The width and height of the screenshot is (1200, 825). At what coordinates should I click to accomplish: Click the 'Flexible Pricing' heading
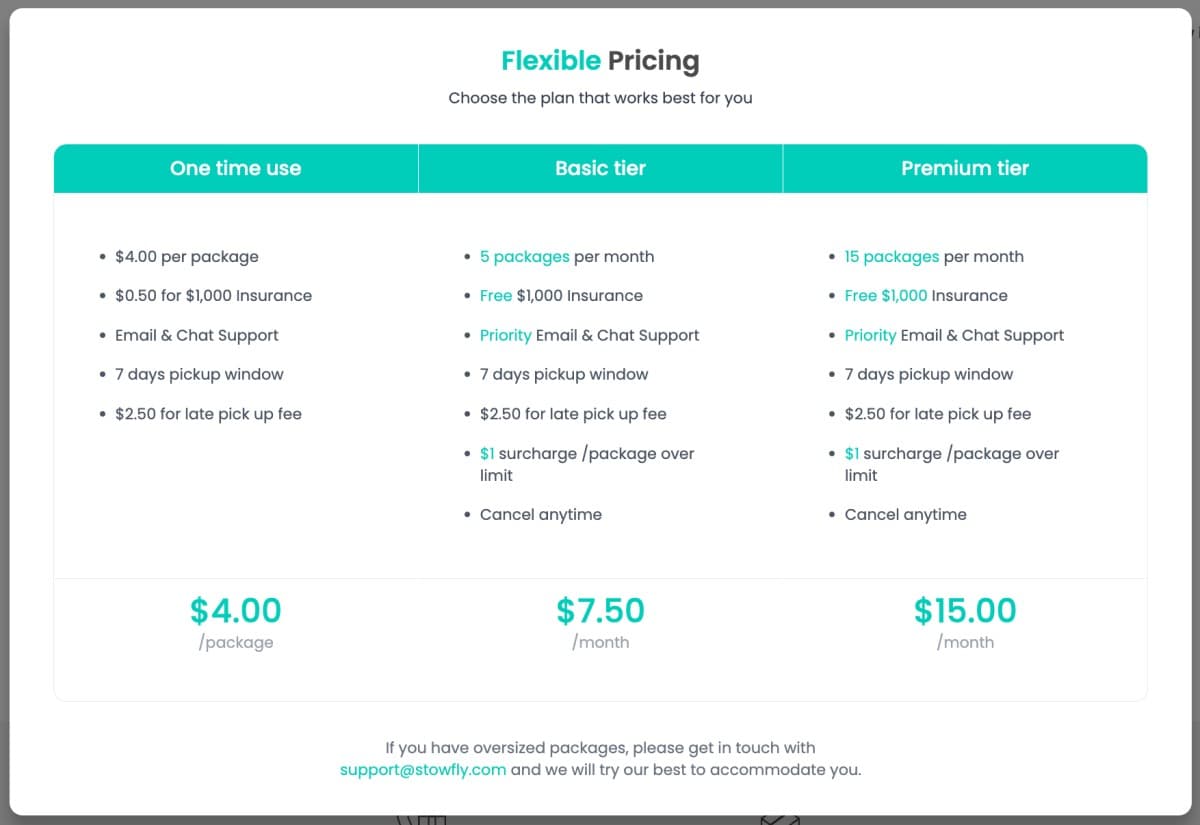click(600, 61)
